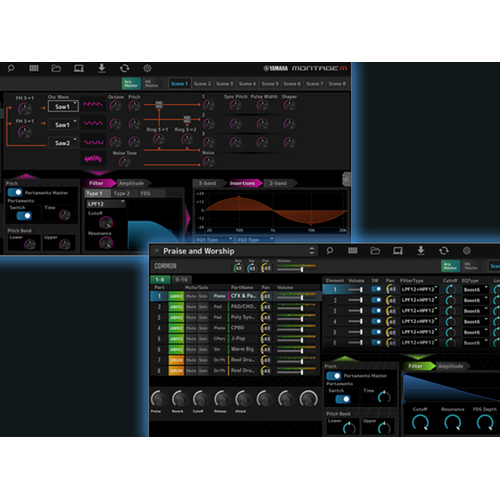
Task: Click the Cutoff knob below filter graph in lower window
Action: click(x=420, y=422)
